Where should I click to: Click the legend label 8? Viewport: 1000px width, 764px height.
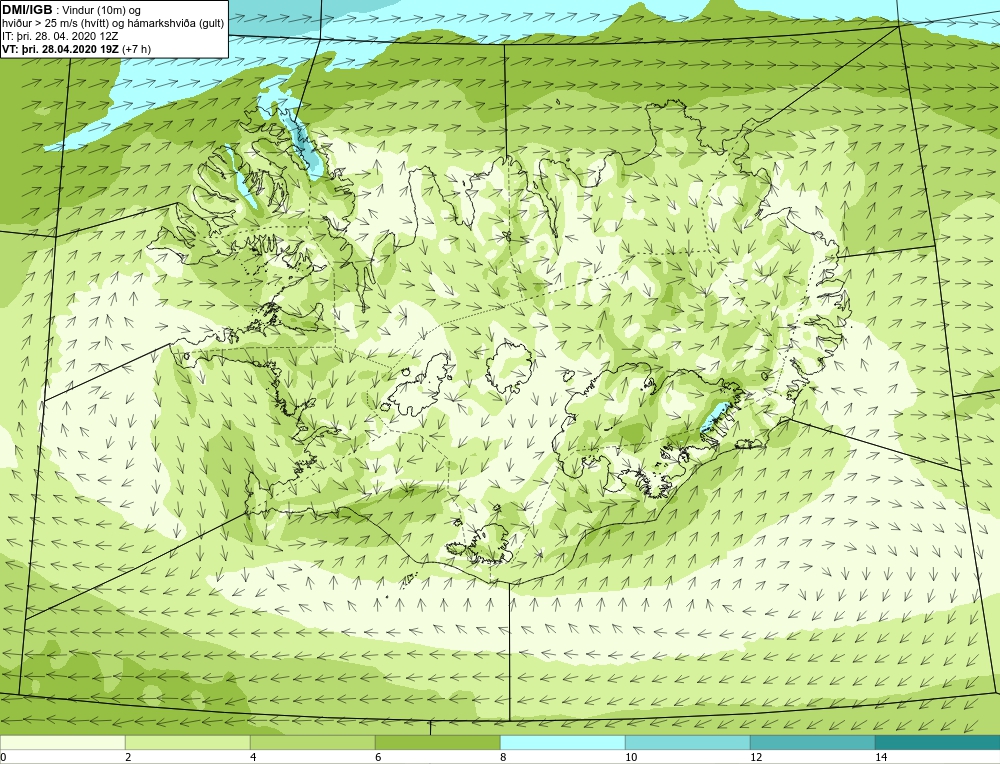[503, 757]
